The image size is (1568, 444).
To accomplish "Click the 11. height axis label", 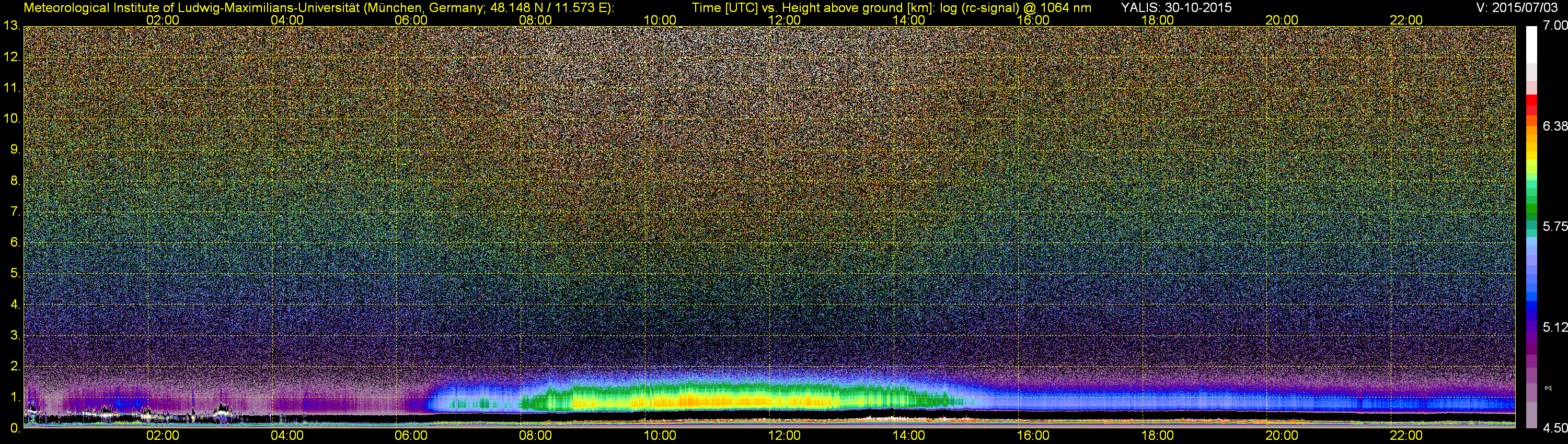I will tap(11, 88).
